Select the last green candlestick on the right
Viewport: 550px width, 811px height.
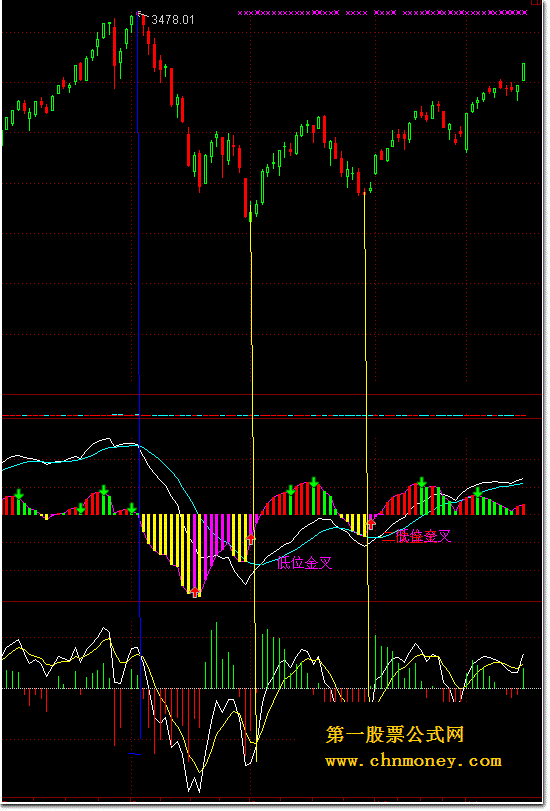(524, 72)
